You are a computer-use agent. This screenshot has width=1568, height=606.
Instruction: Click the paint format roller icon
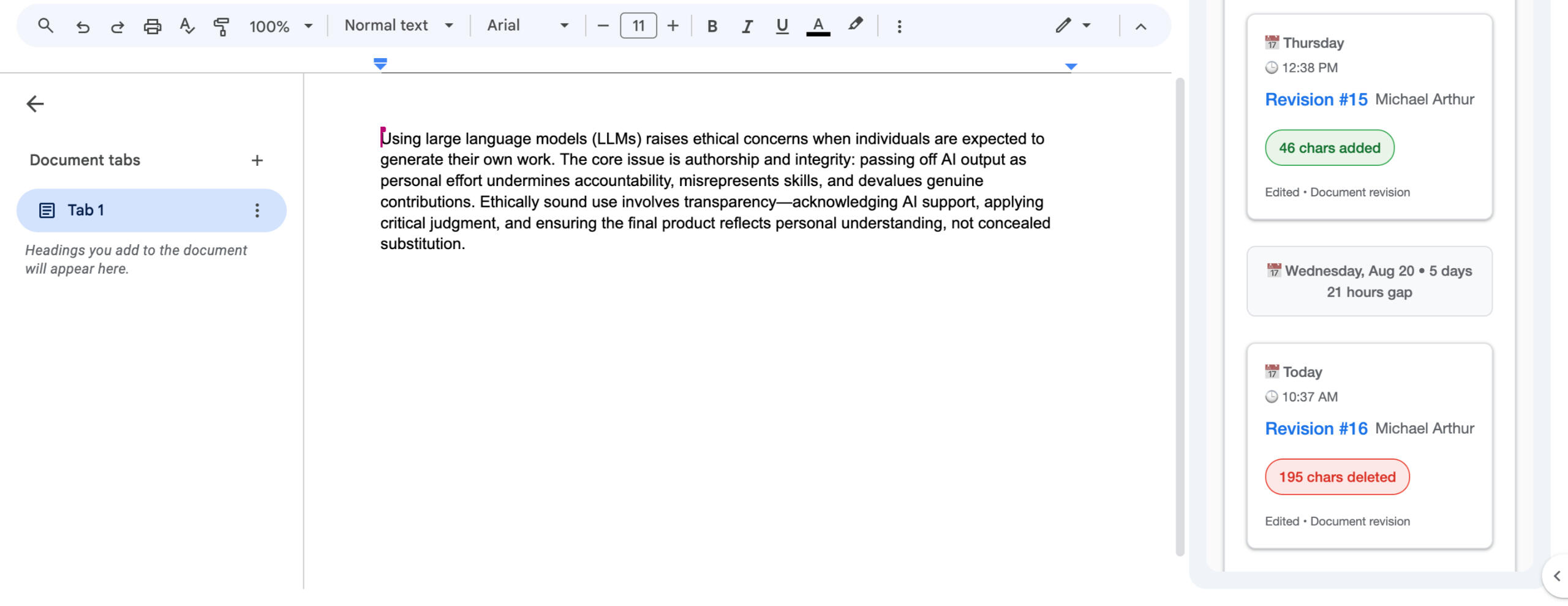pyautogui.click(x=221, y=26)
